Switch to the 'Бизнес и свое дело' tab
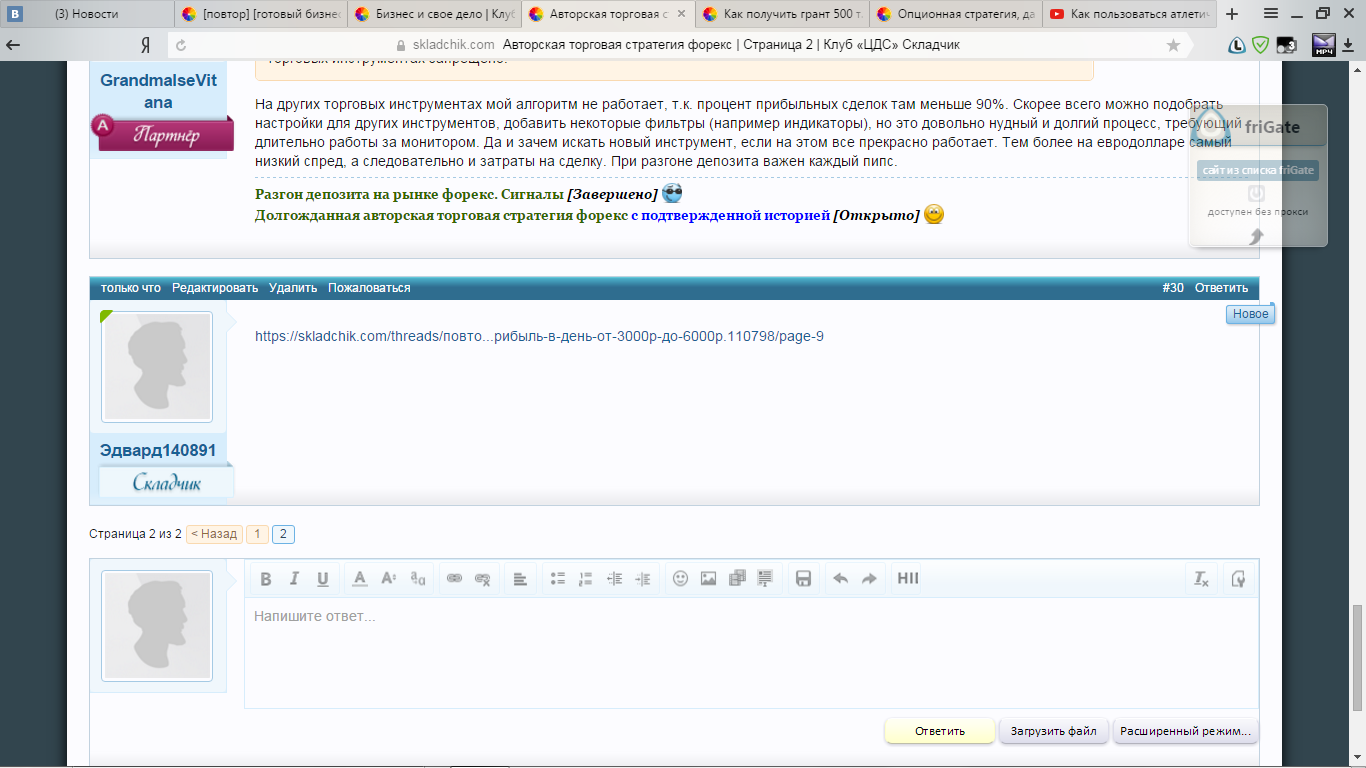The image size is (1366, 768). pos(435,14)
